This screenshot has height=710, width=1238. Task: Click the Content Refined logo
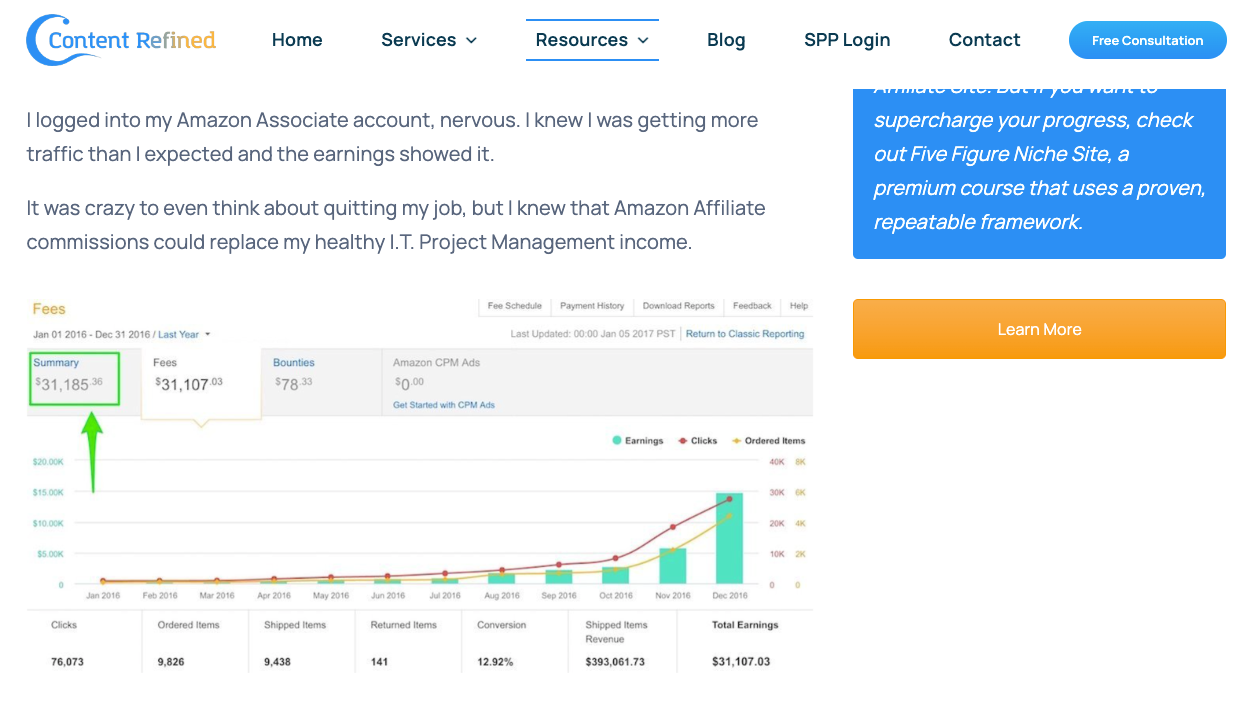[121, 40]
